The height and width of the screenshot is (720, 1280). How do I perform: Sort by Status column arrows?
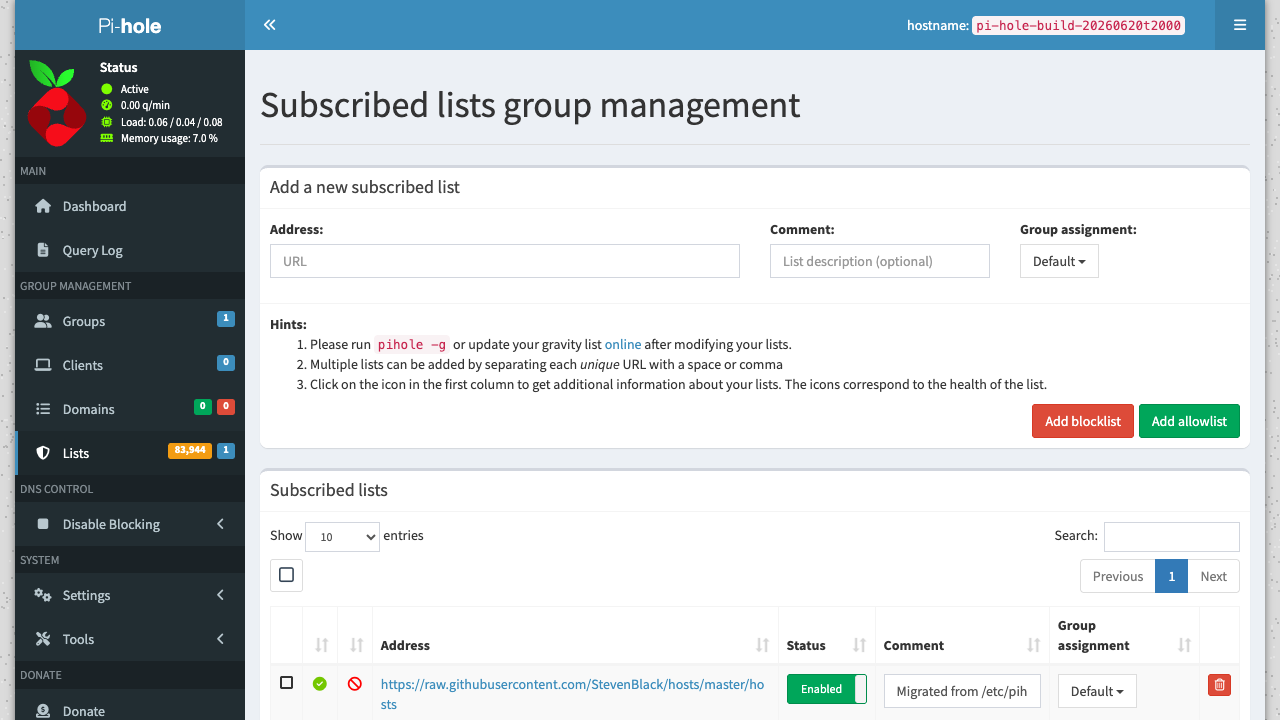tap(859, 645)
